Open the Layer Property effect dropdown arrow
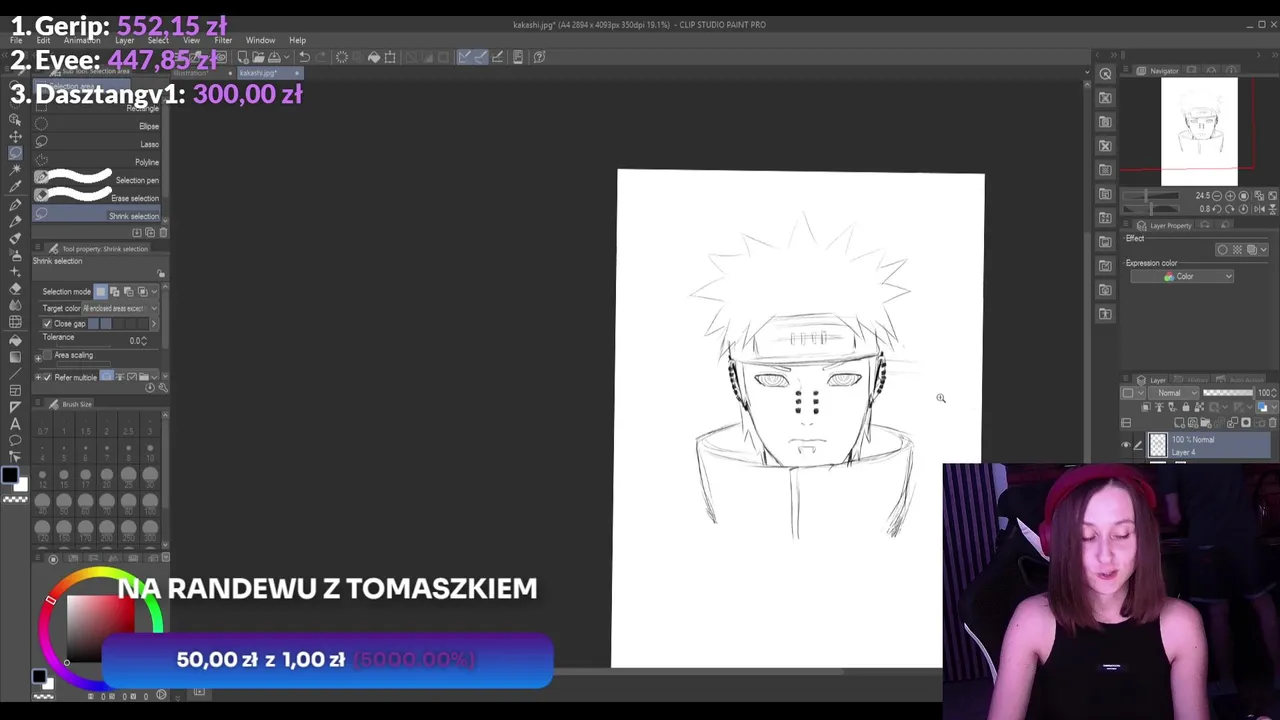Image resolution: width=1280 pixels, height=720 pixels. coord(1263,250)
